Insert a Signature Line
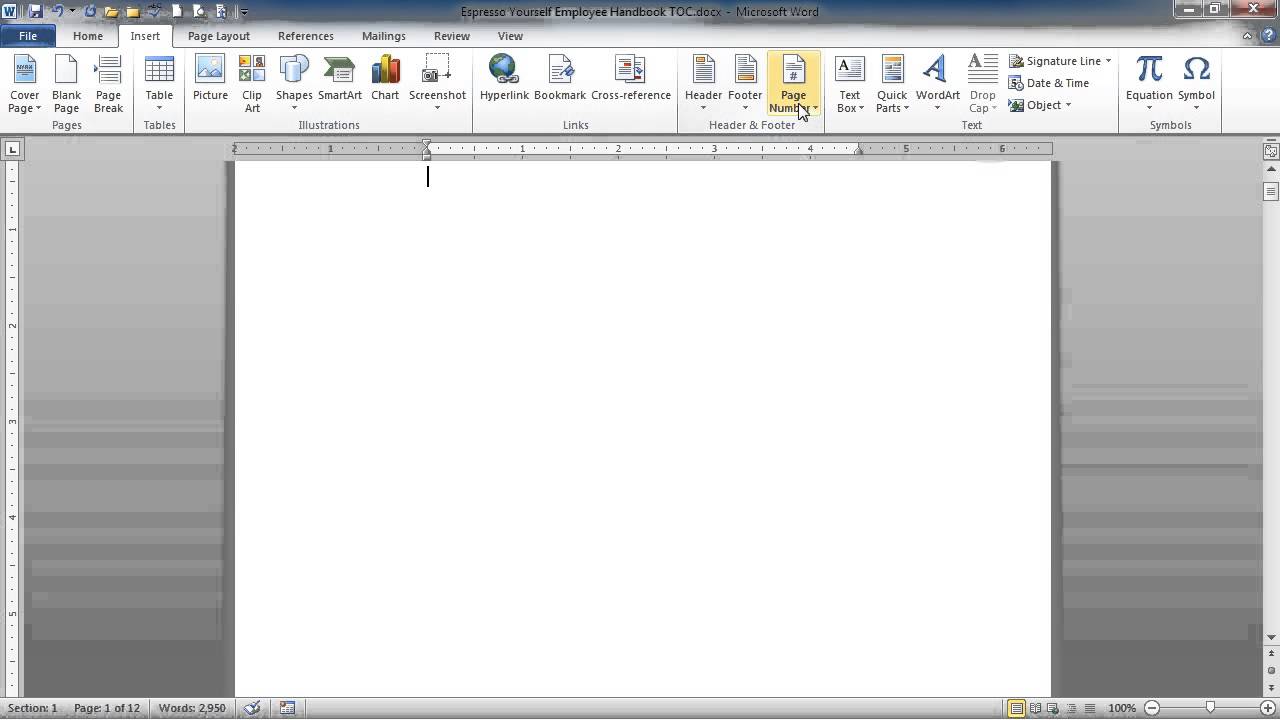 point(1054,61)
